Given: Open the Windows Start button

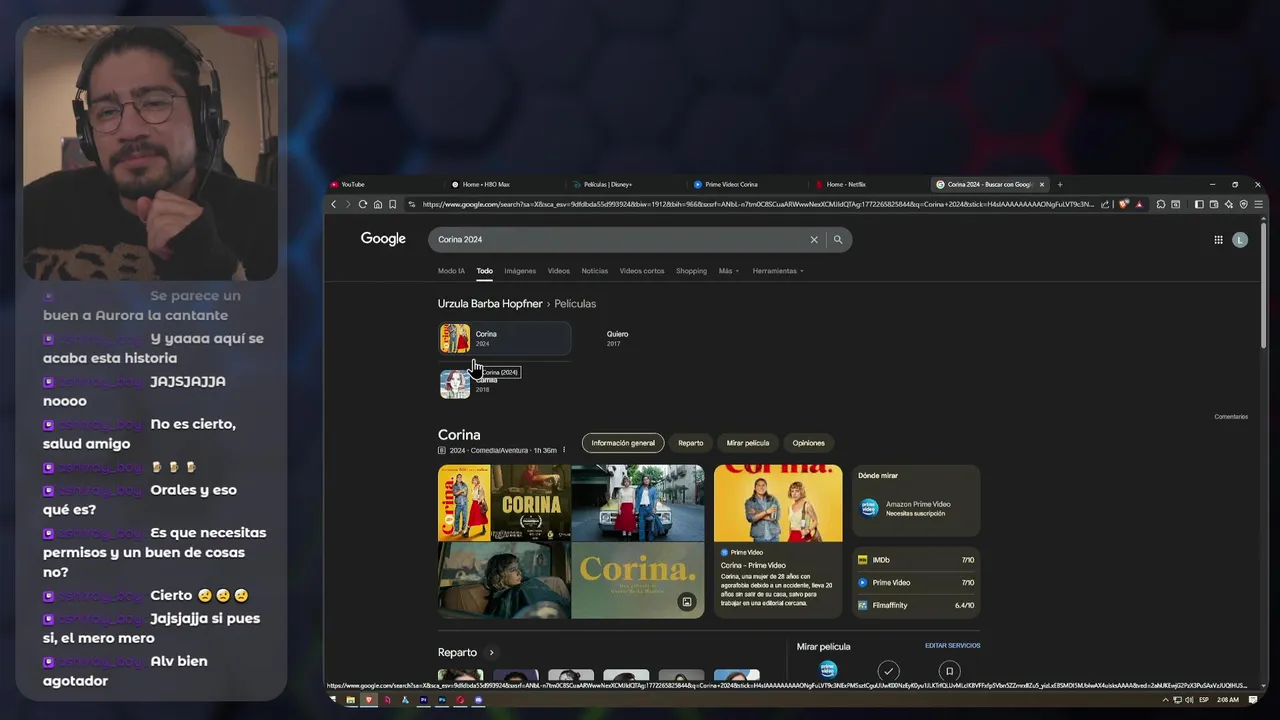Looking at the screenshot, I should tap(333, 700).
